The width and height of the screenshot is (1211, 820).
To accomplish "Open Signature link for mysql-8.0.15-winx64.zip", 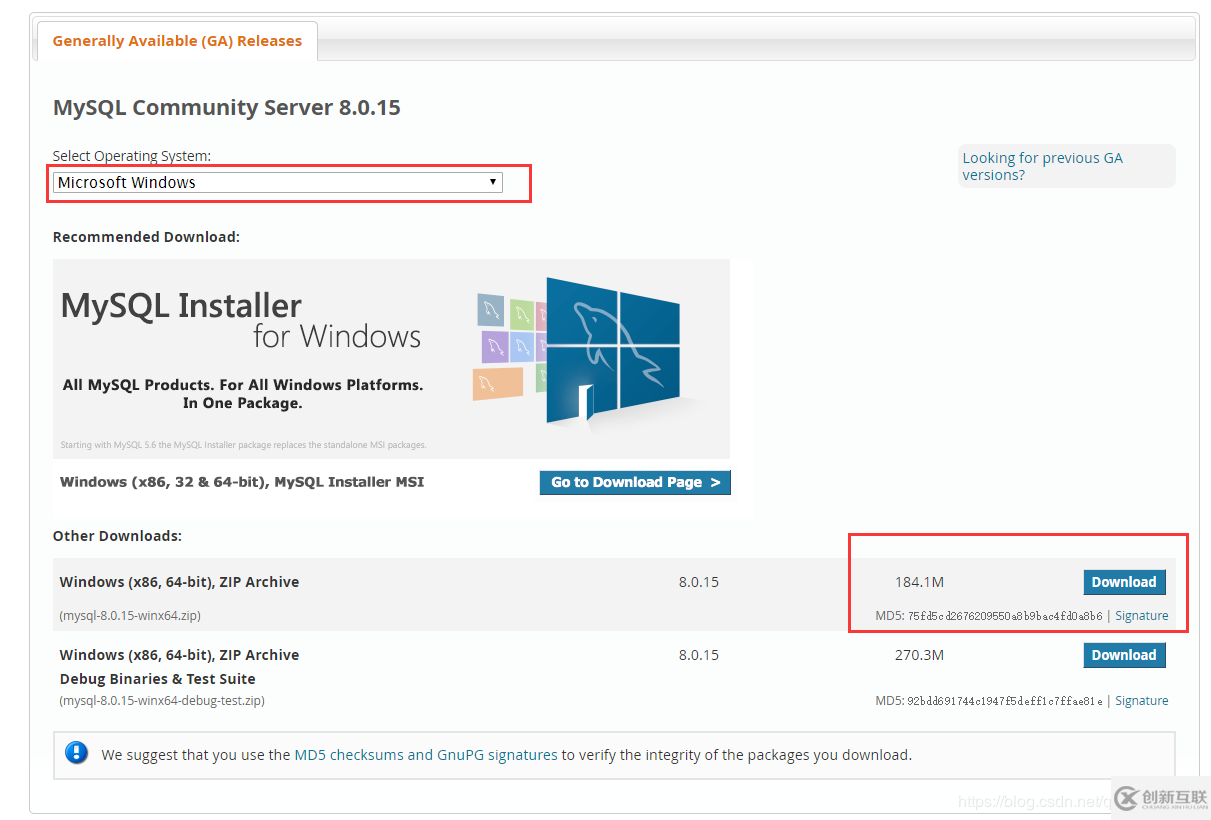I will (x=1141, y=616).
